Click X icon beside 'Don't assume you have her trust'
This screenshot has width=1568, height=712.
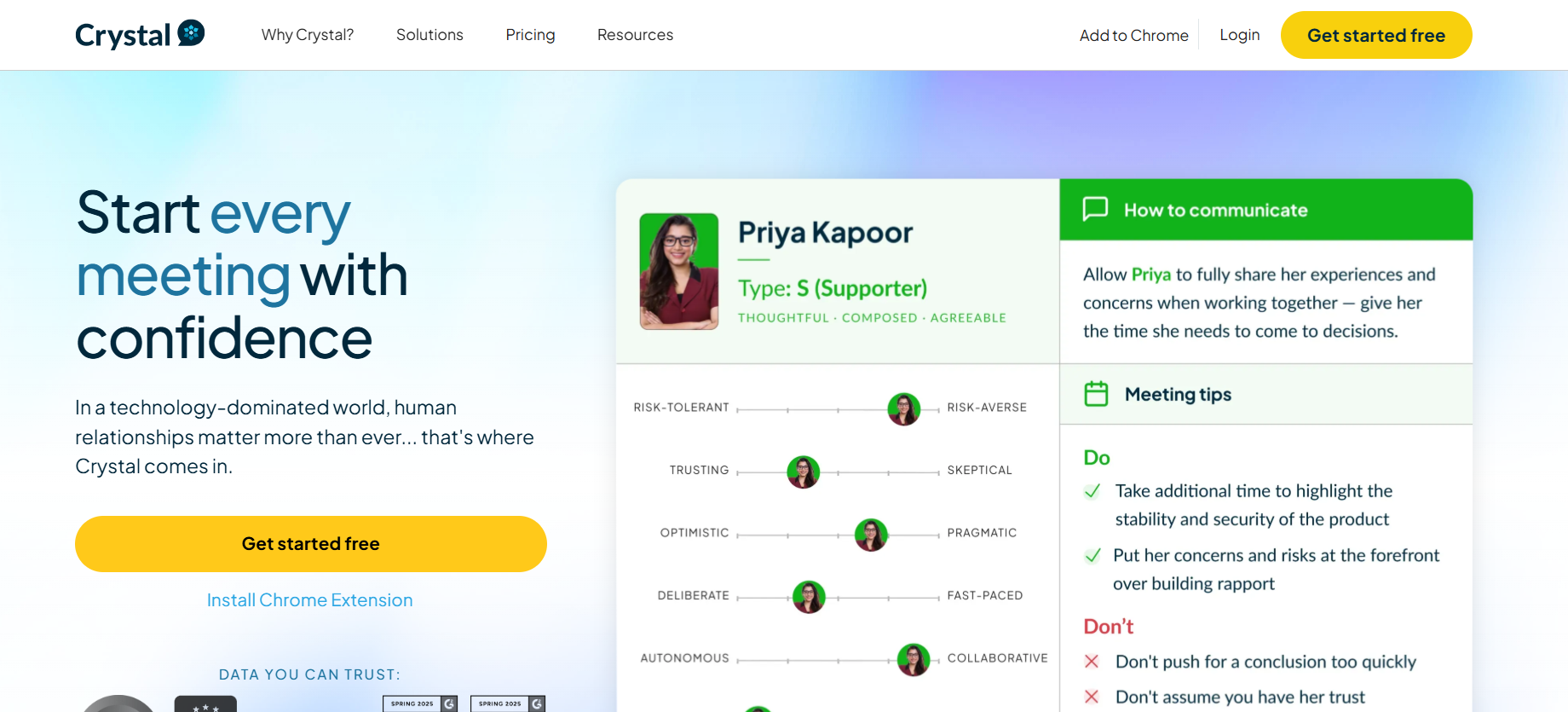[1092, 697]
